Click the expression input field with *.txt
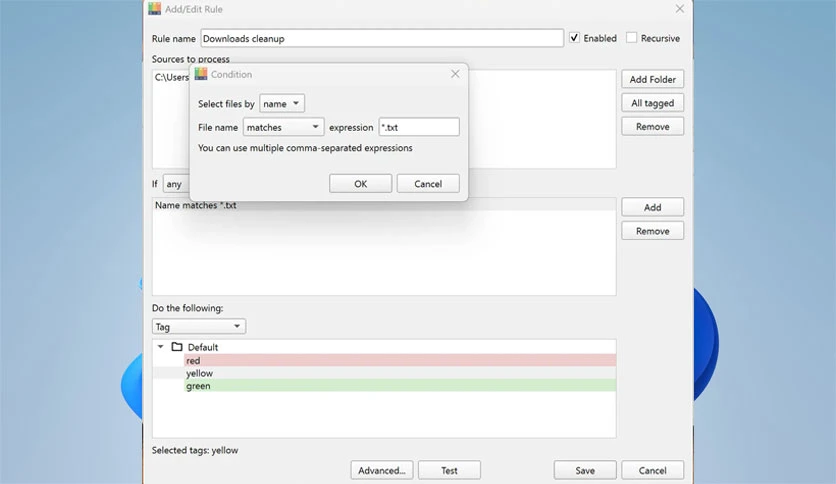Viewport: 836px width, 484px height. pyautogui.click(x=419, y=127)
